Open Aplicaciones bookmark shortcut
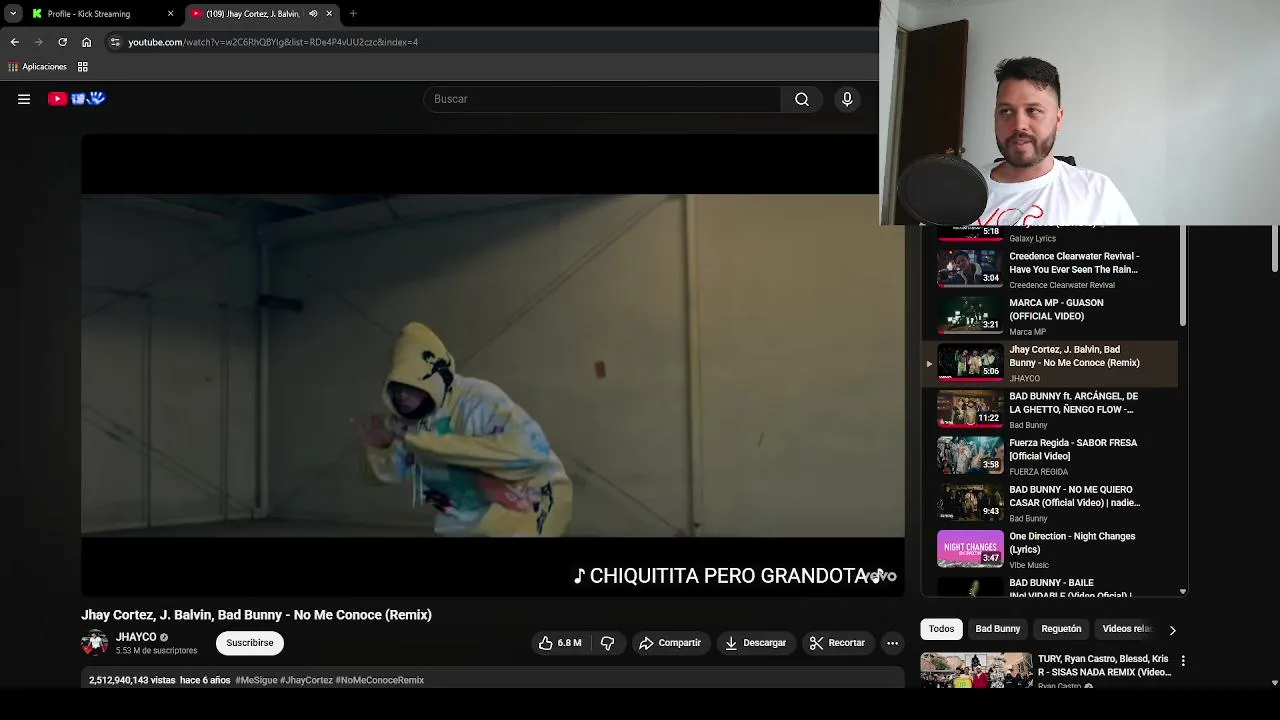This screenshot has width=1280, height=720. [37, 67]
